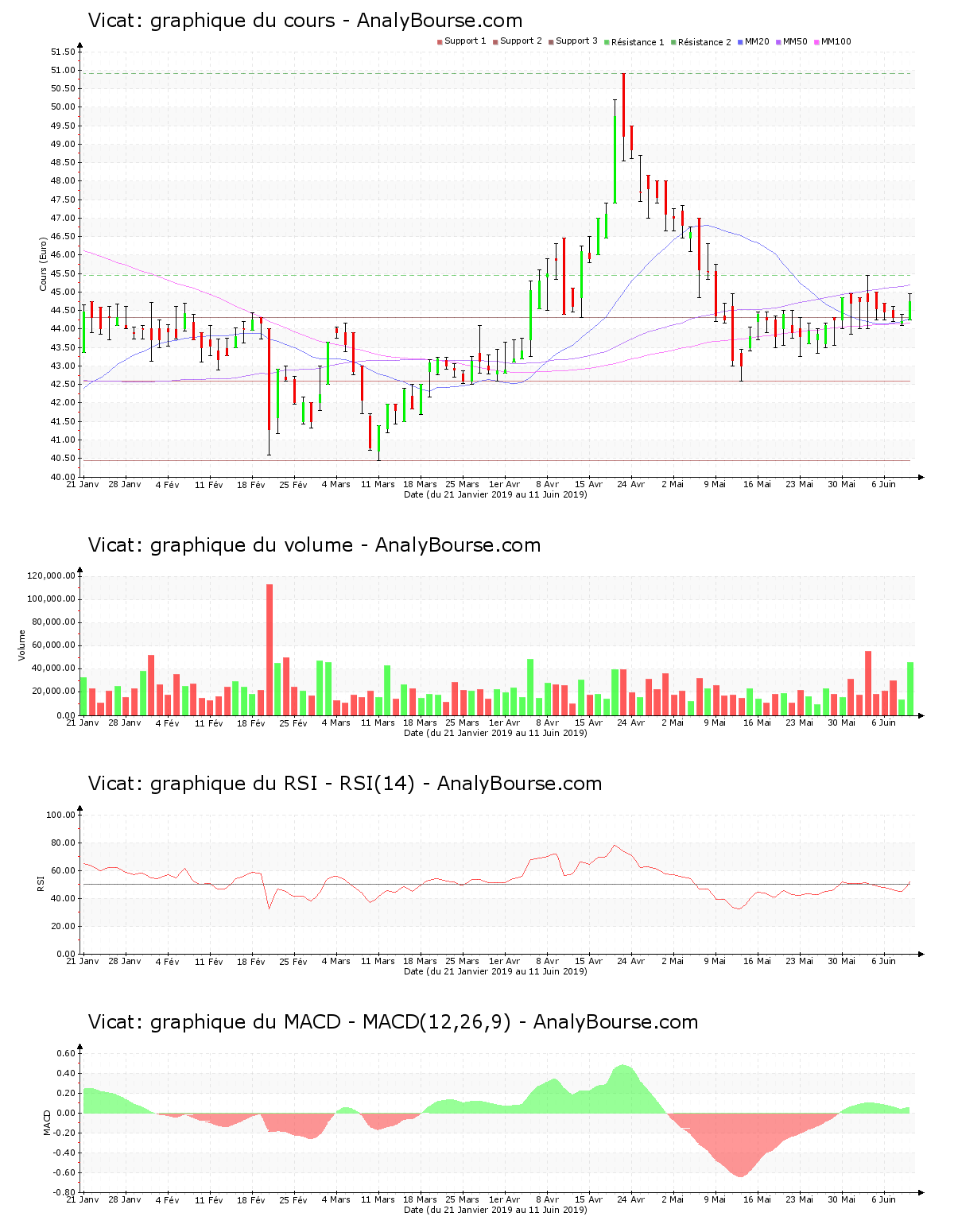Screen dimensions: 954x1232
Task: Click the 60,000.00 tick on the volume axis
Action: [x=53, y=645]
